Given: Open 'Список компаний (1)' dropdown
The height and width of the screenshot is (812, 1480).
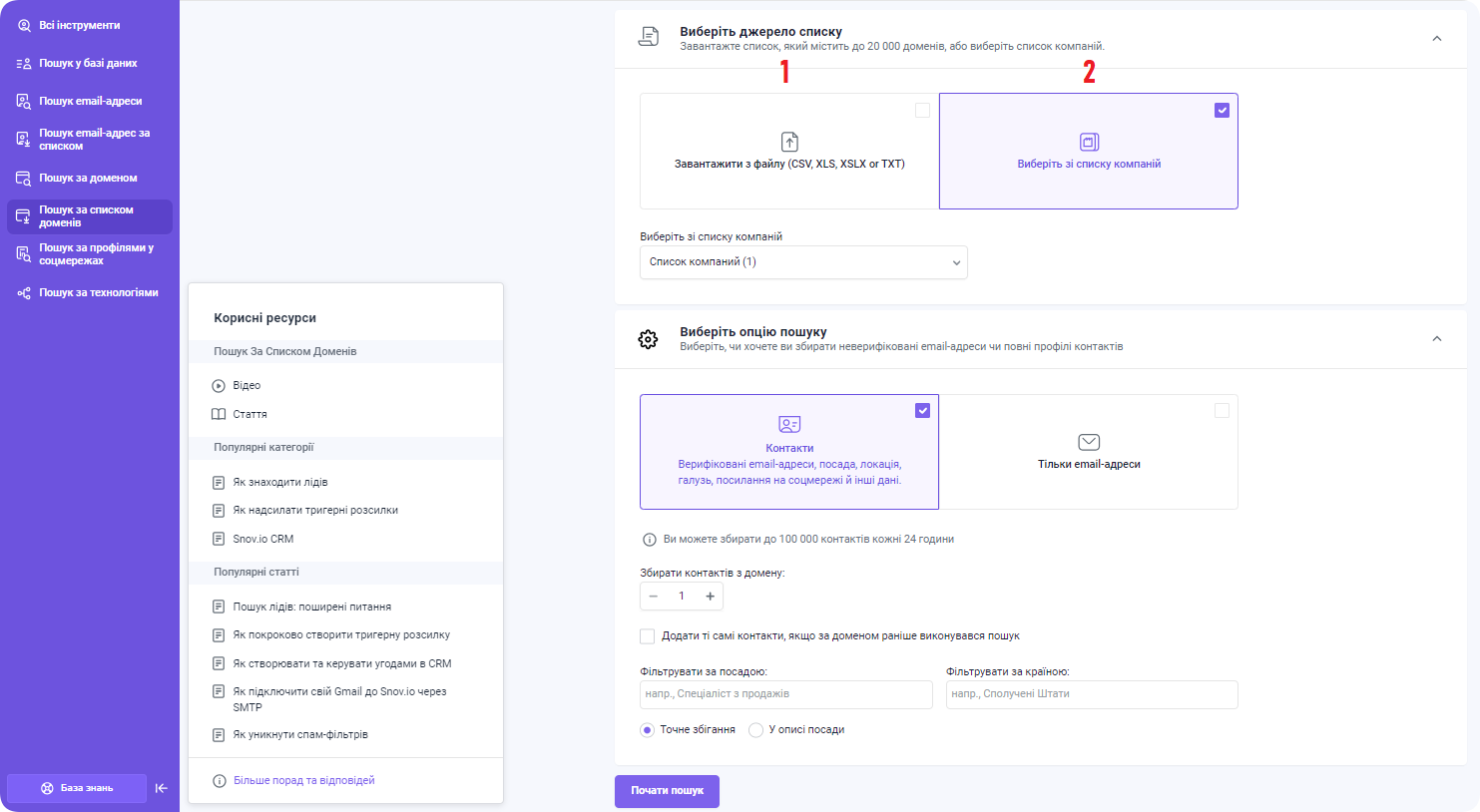Looking at the screenshot, I should coord(803,262).
